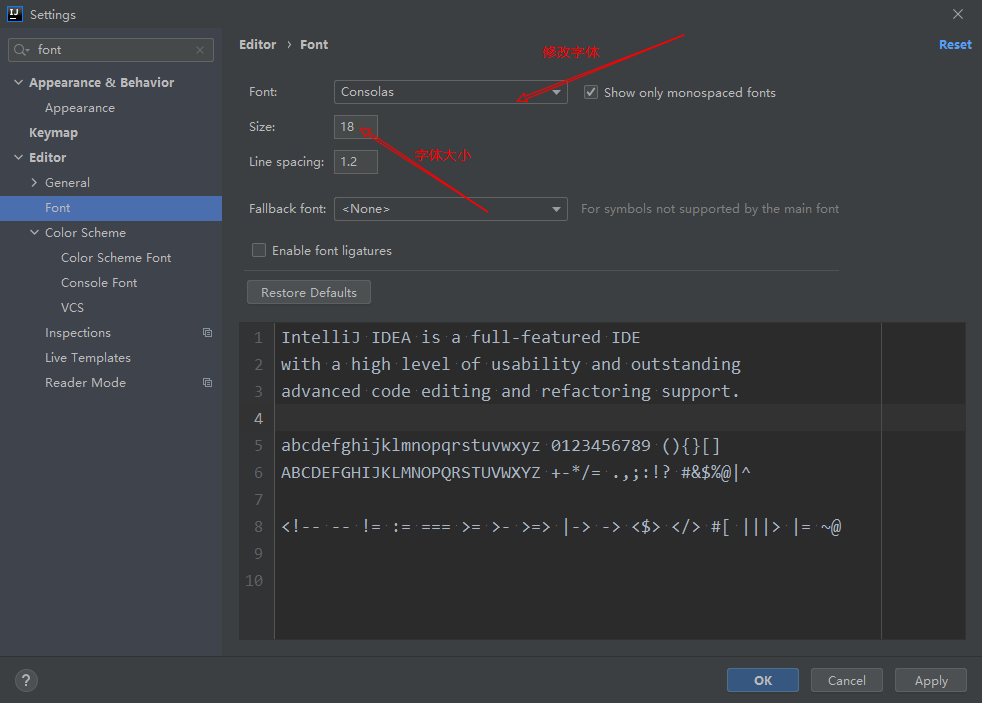Click the IntelliJ logo in title bar
982x703 pixels.
[15, 14]
